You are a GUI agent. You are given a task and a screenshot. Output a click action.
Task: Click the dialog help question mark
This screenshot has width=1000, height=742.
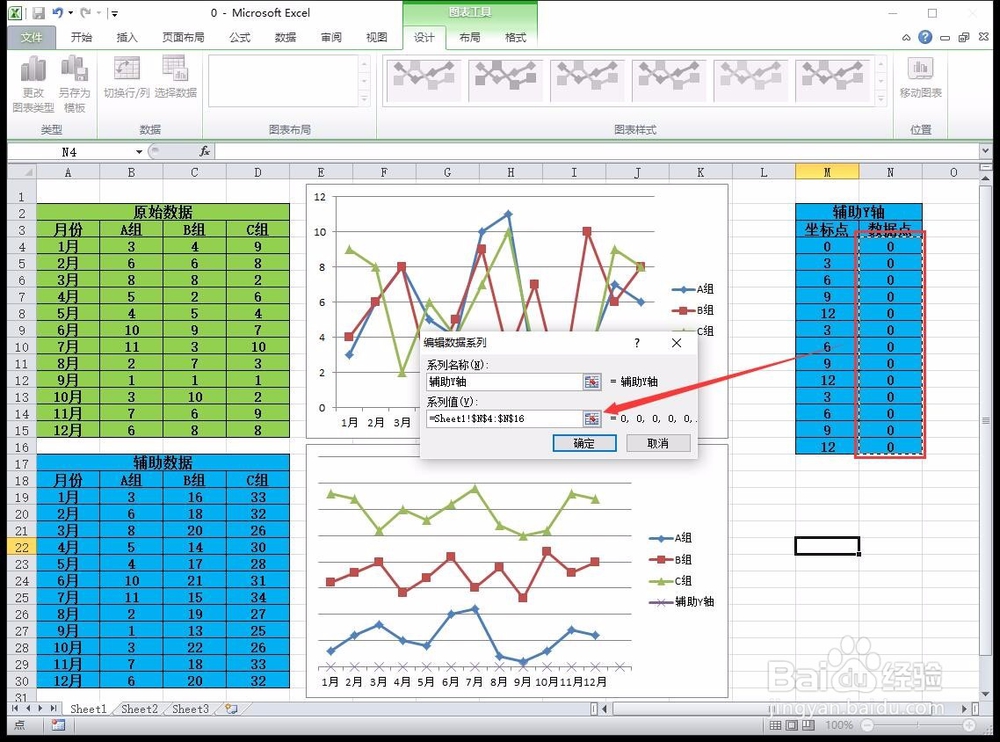coord(637,343)
